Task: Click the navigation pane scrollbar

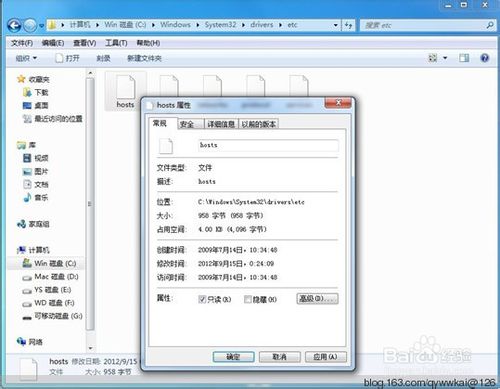Action: (90, 204)
